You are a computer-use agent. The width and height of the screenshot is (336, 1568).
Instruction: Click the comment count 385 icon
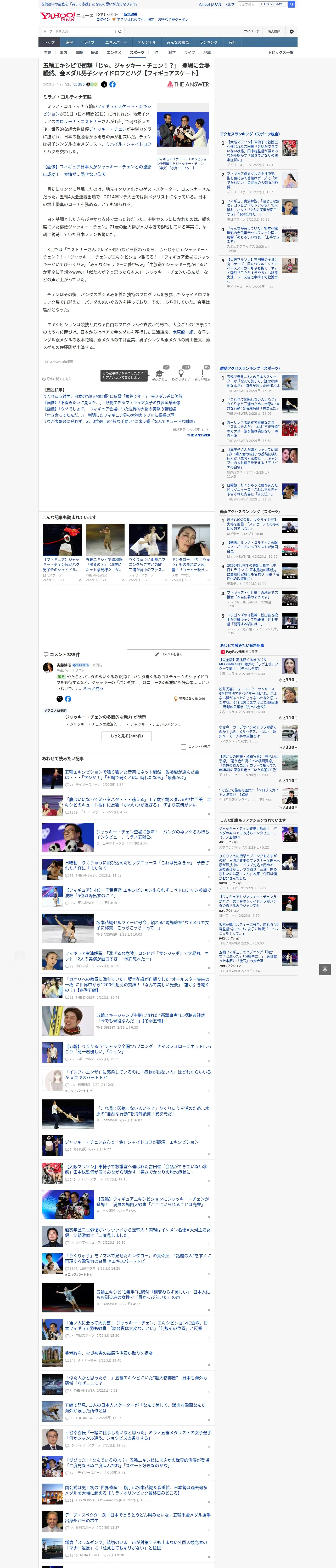click(79, 85)
